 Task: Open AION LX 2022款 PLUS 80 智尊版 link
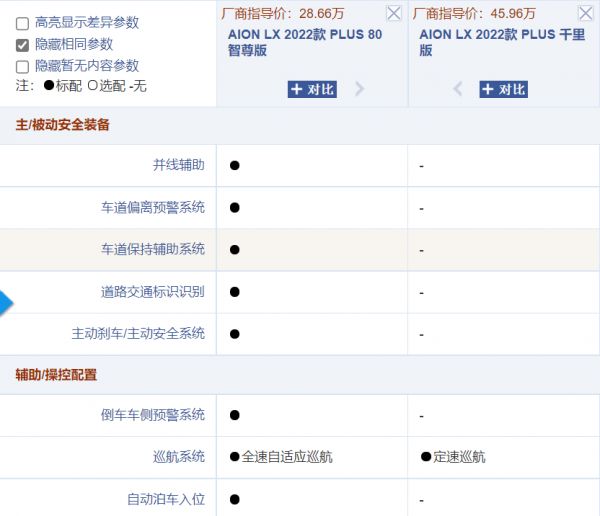[304, 42]
